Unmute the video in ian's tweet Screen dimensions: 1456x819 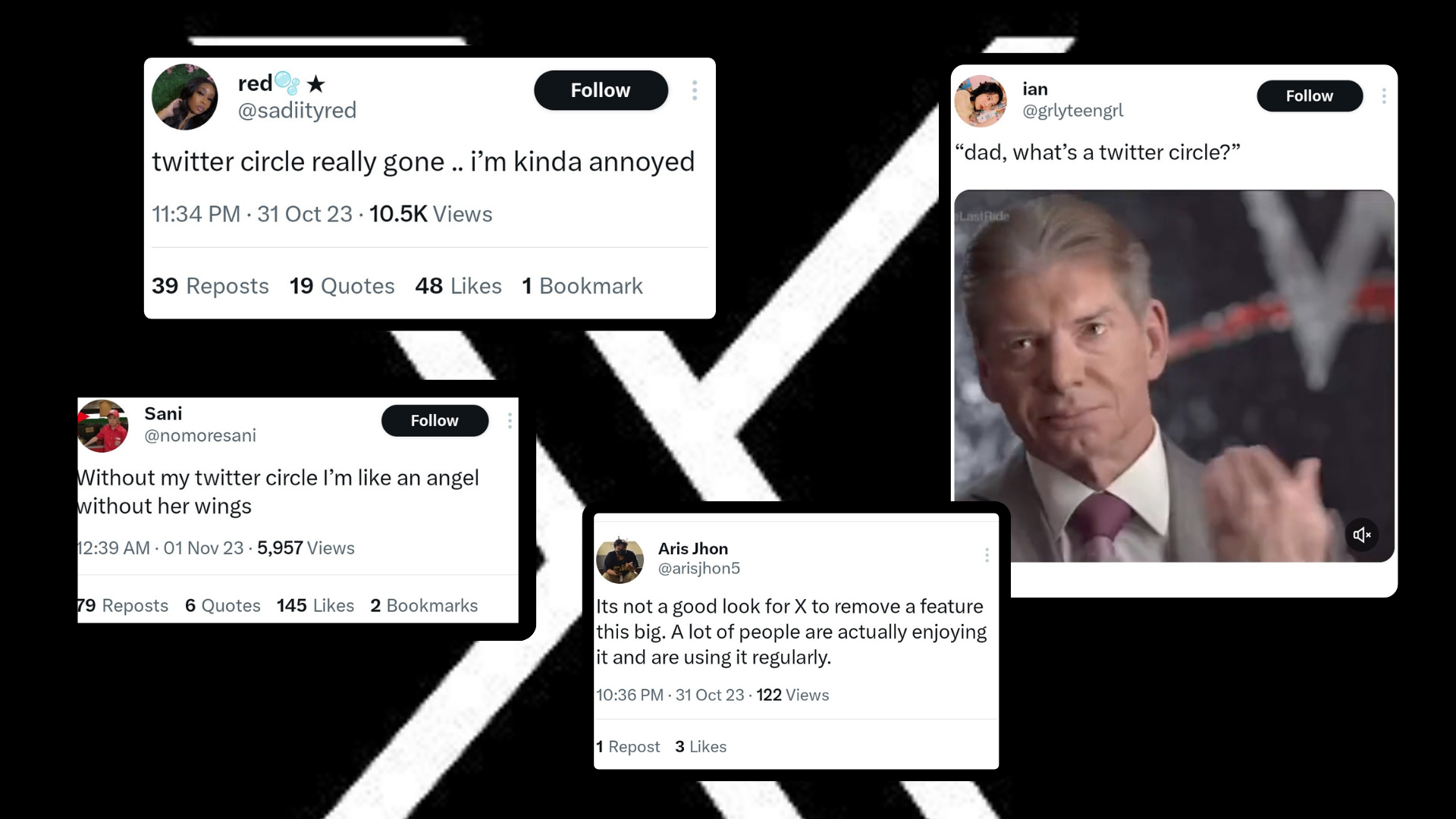tap(1362, 535)
